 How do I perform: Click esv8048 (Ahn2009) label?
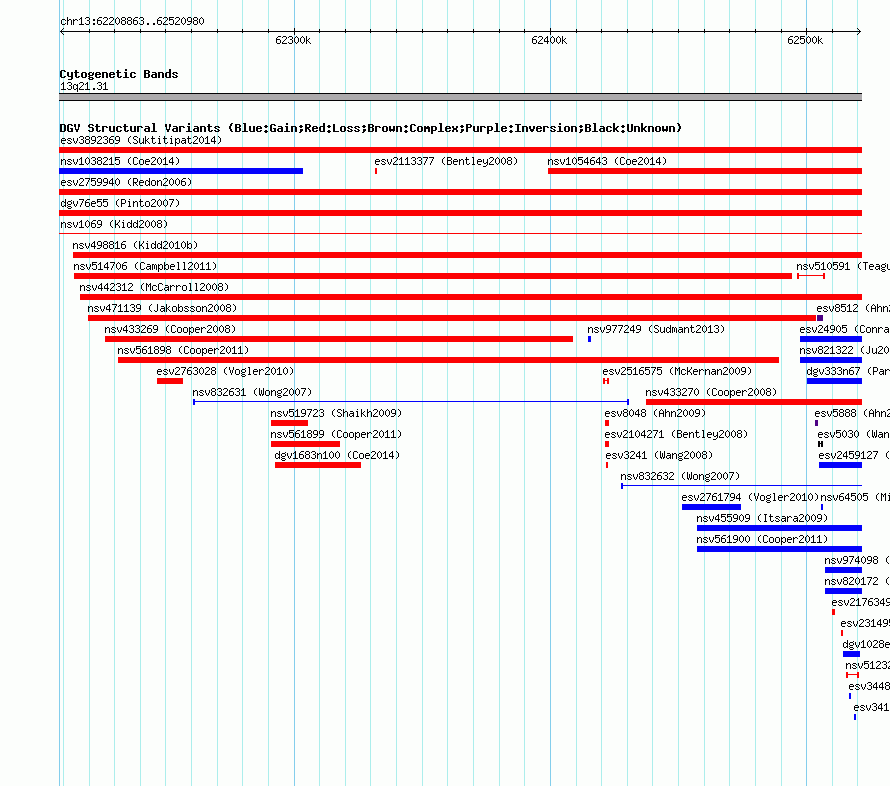pos(655,413)
